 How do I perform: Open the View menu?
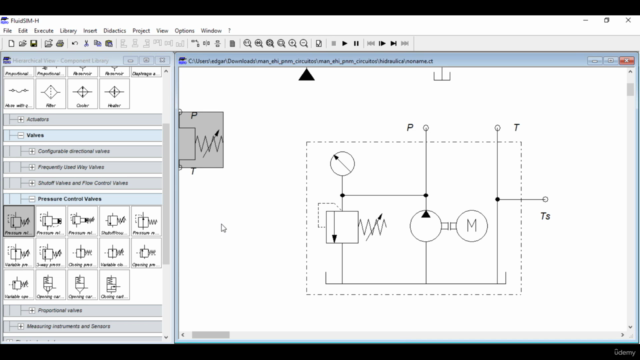coord(162,31)
